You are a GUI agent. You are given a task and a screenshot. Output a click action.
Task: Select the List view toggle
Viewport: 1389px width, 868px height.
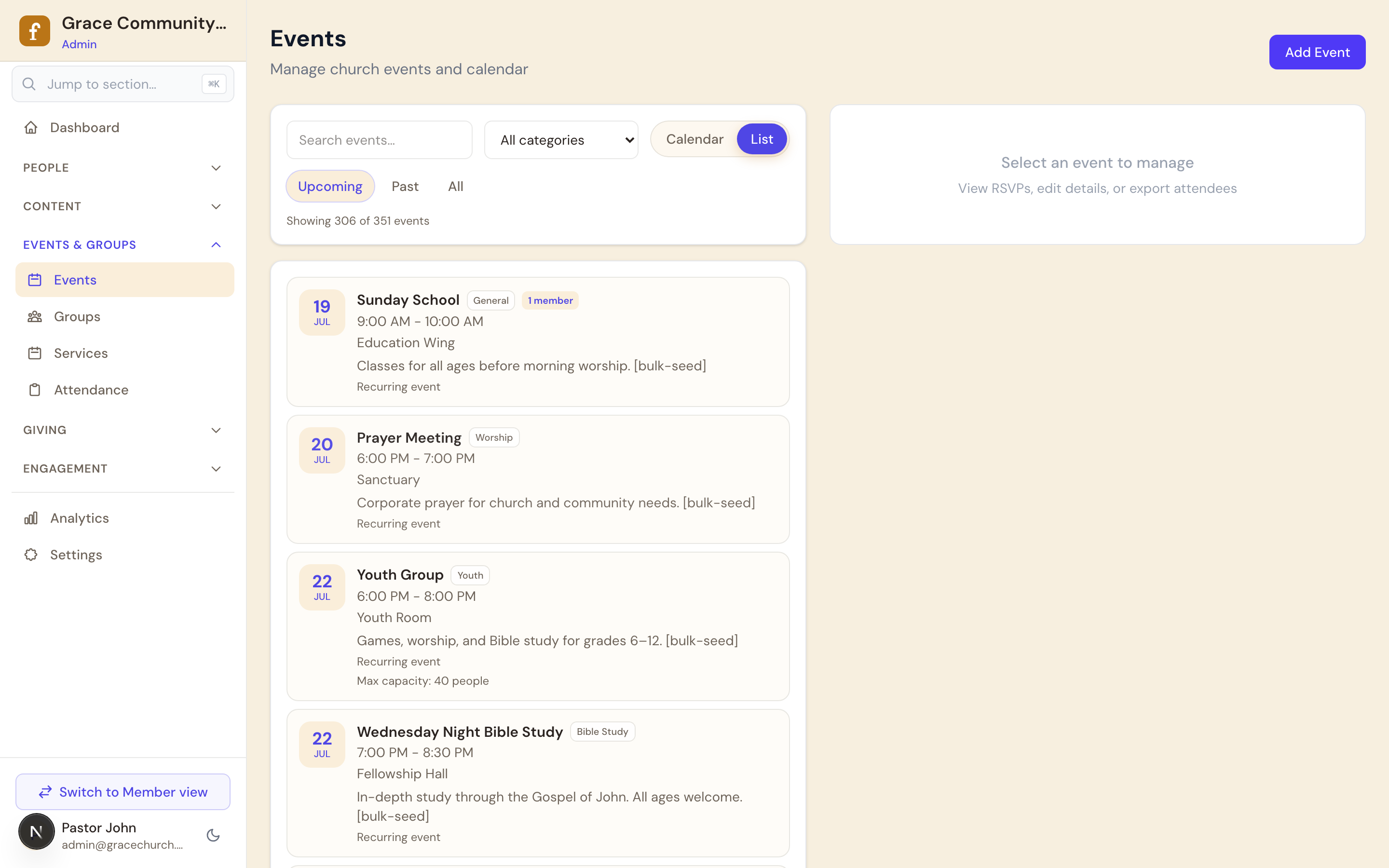point(762,139)
